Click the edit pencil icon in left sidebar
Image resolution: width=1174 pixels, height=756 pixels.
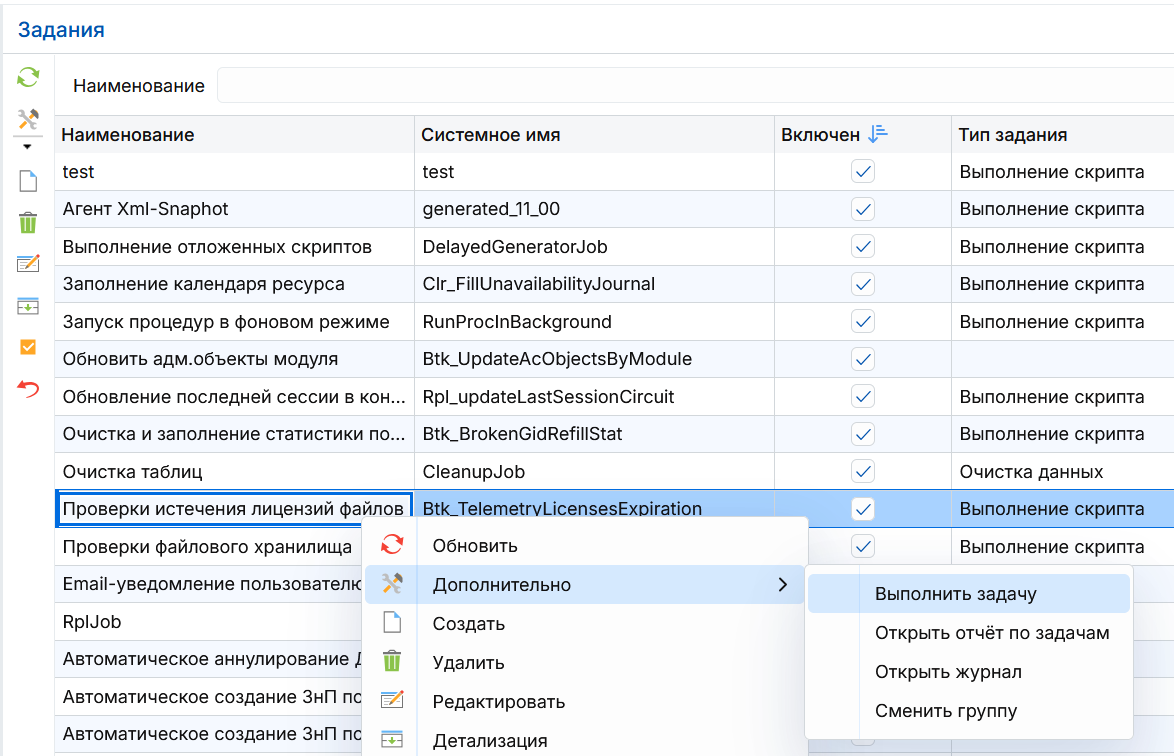point(28,264)
